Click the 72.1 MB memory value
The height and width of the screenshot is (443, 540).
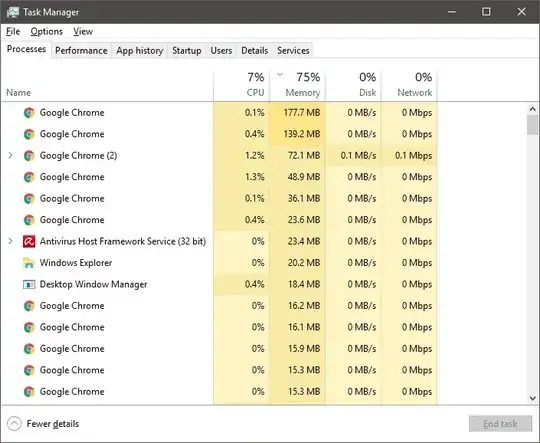pos(304,156)
